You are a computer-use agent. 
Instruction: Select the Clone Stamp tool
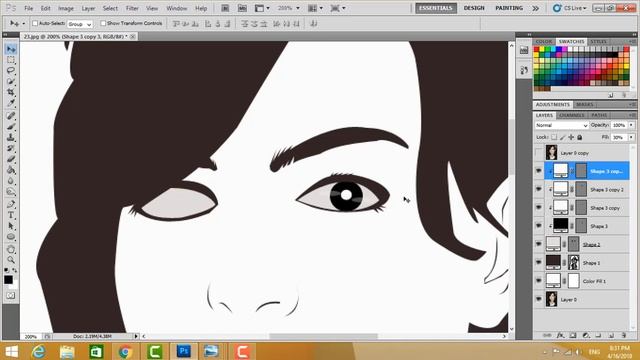[11, 138]
